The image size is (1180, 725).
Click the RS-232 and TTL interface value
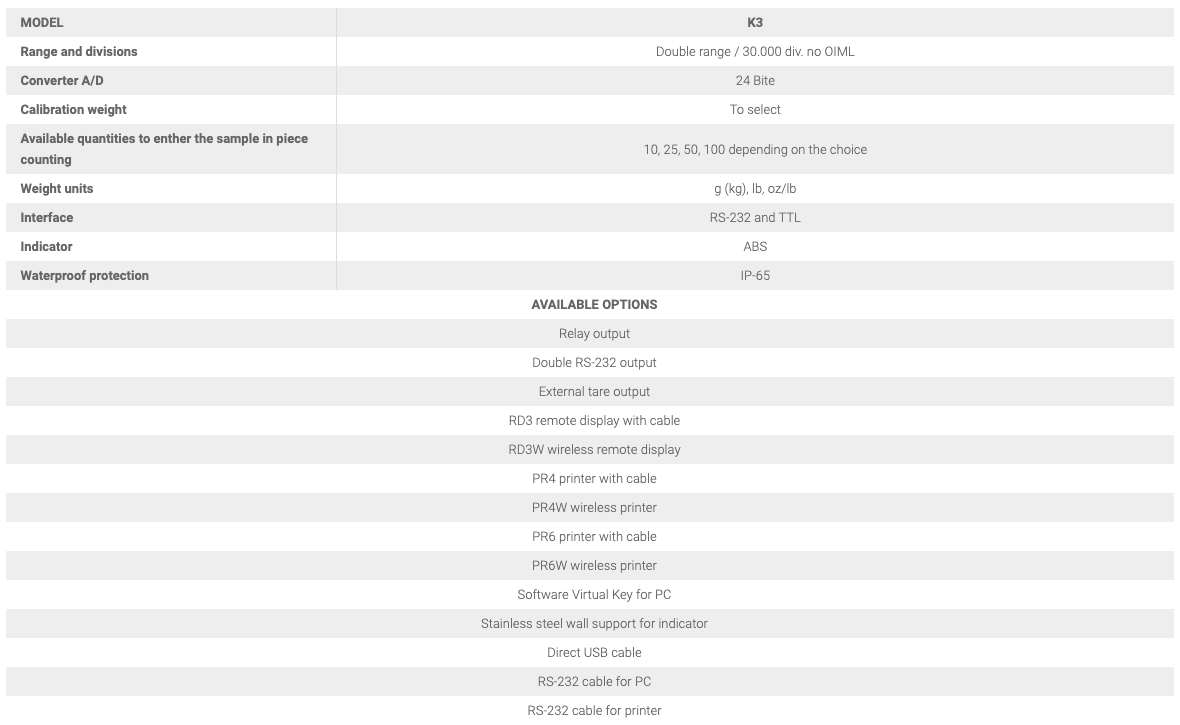coord(755,217)
